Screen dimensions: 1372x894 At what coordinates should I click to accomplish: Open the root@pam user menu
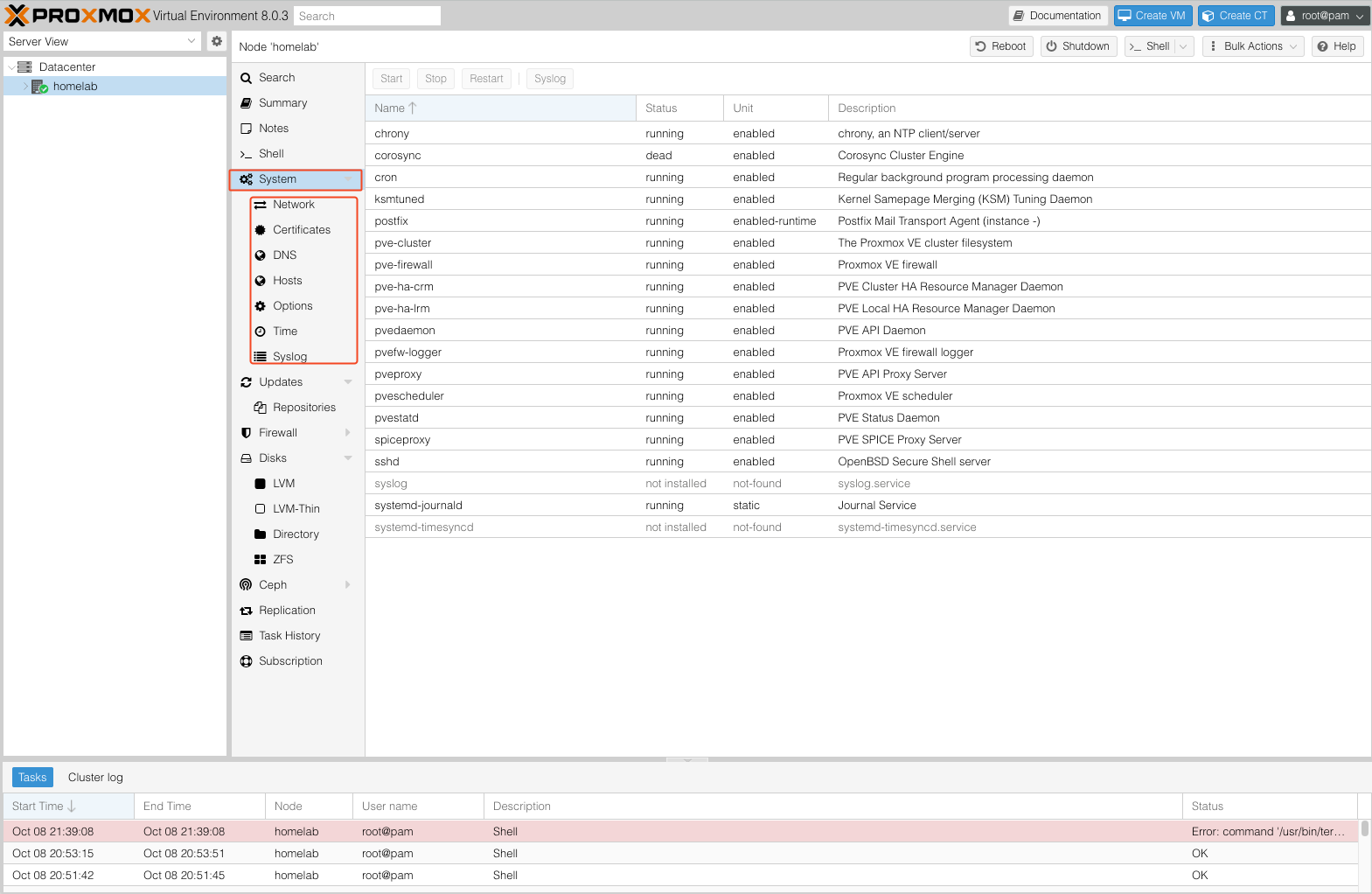pos(1325,16)
